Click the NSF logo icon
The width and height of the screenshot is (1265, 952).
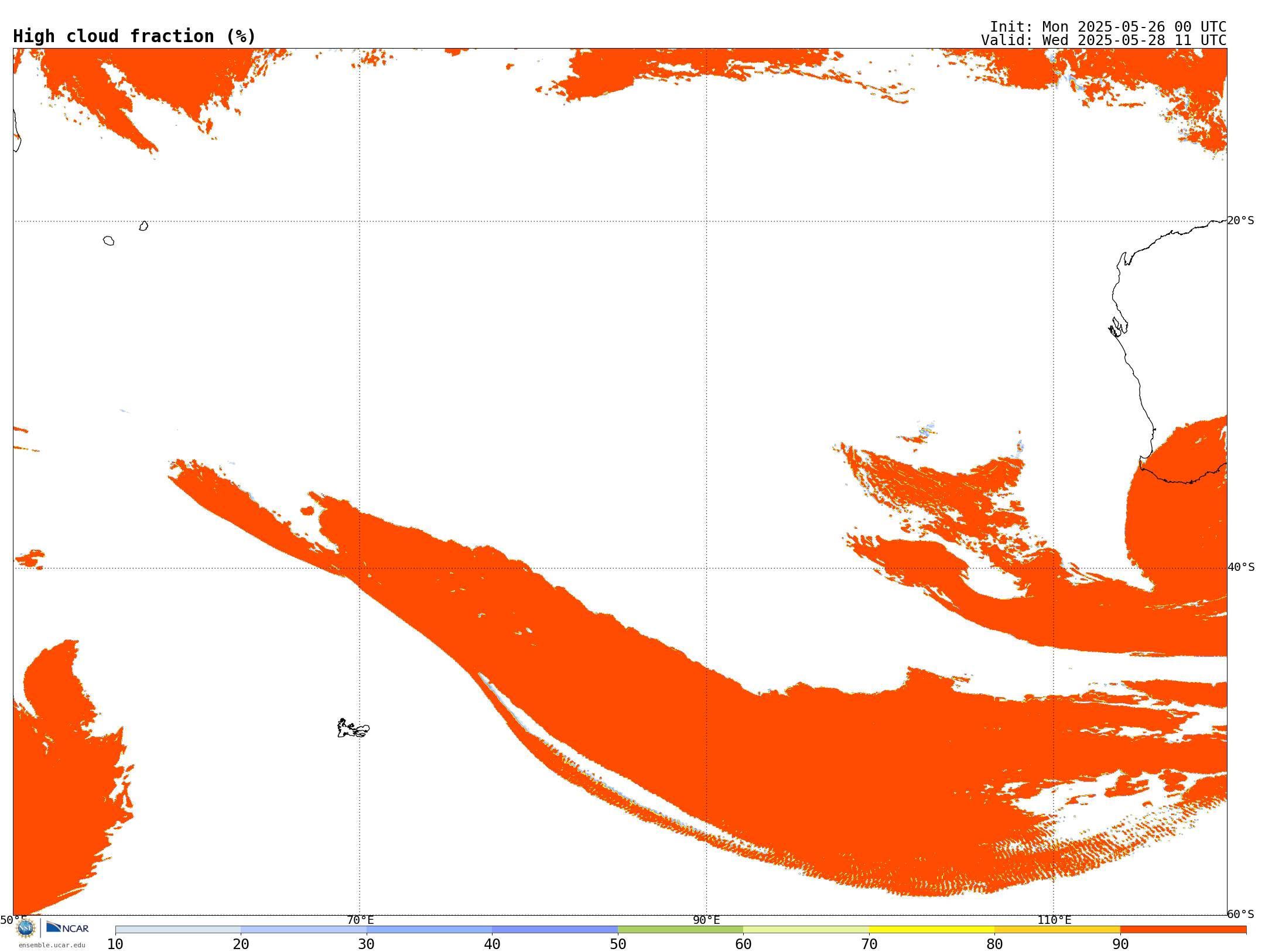pyautogui.click(x=26, y=928)
